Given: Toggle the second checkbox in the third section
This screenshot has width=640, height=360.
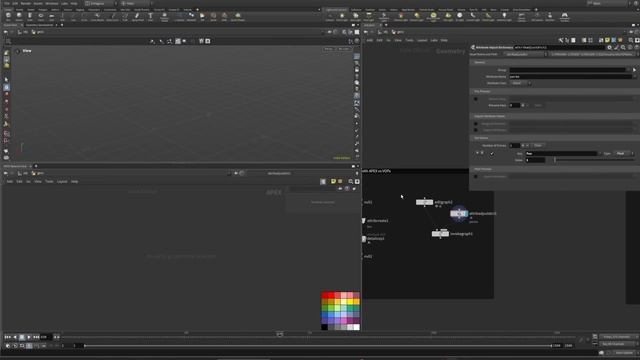Looking at the screenshot, I should (x=476, y=130).
